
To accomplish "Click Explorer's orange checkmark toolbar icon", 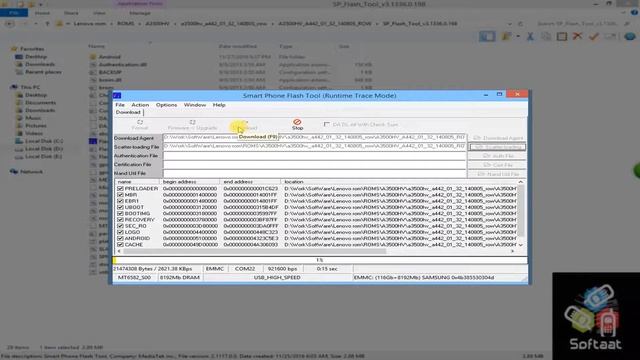I will pos(593,36).
